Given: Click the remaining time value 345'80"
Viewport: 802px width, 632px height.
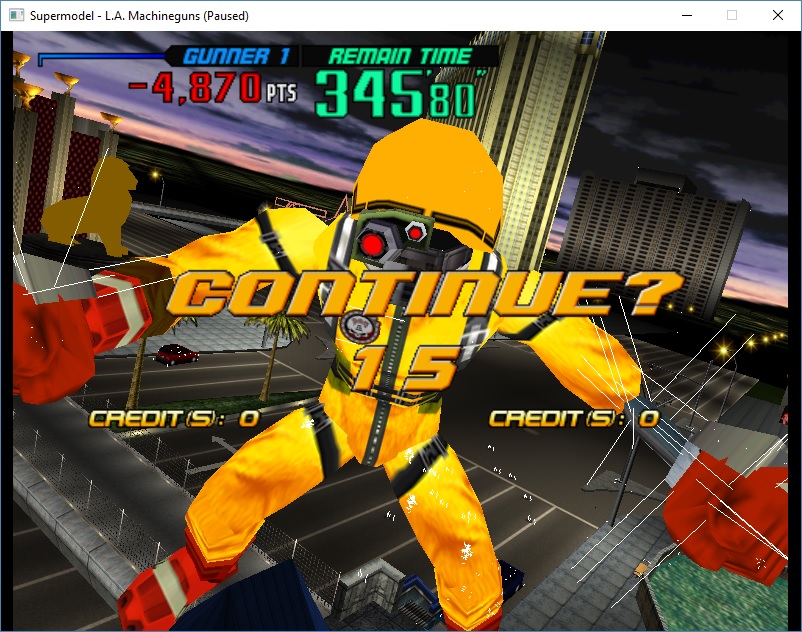Looking at the screenshot, I should pos(399,94).
